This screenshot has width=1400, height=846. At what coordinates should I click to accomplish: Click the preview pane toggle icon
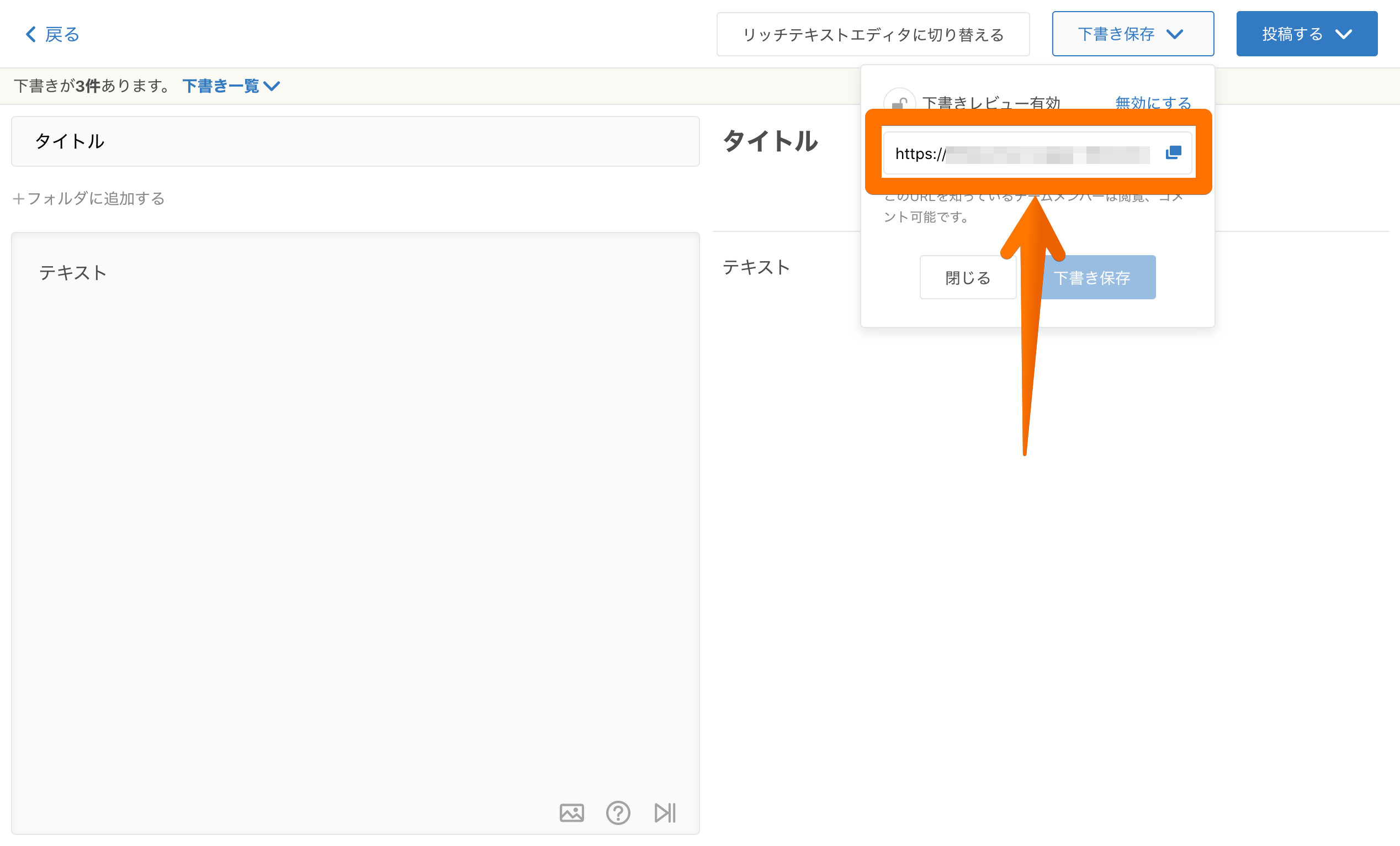pos(664,812)
